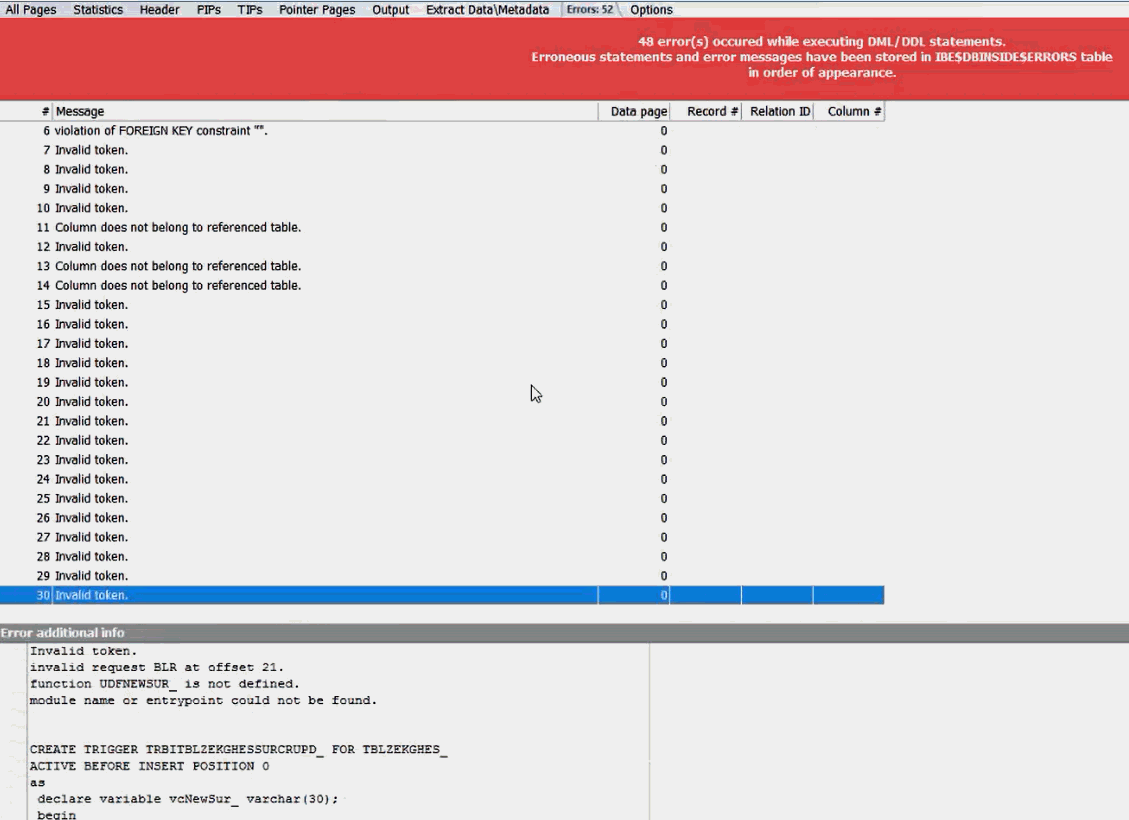Select error row 23 'Invalid token.'
The height and width of the screenshot is (820, 1129).
(x=442, y=460)
